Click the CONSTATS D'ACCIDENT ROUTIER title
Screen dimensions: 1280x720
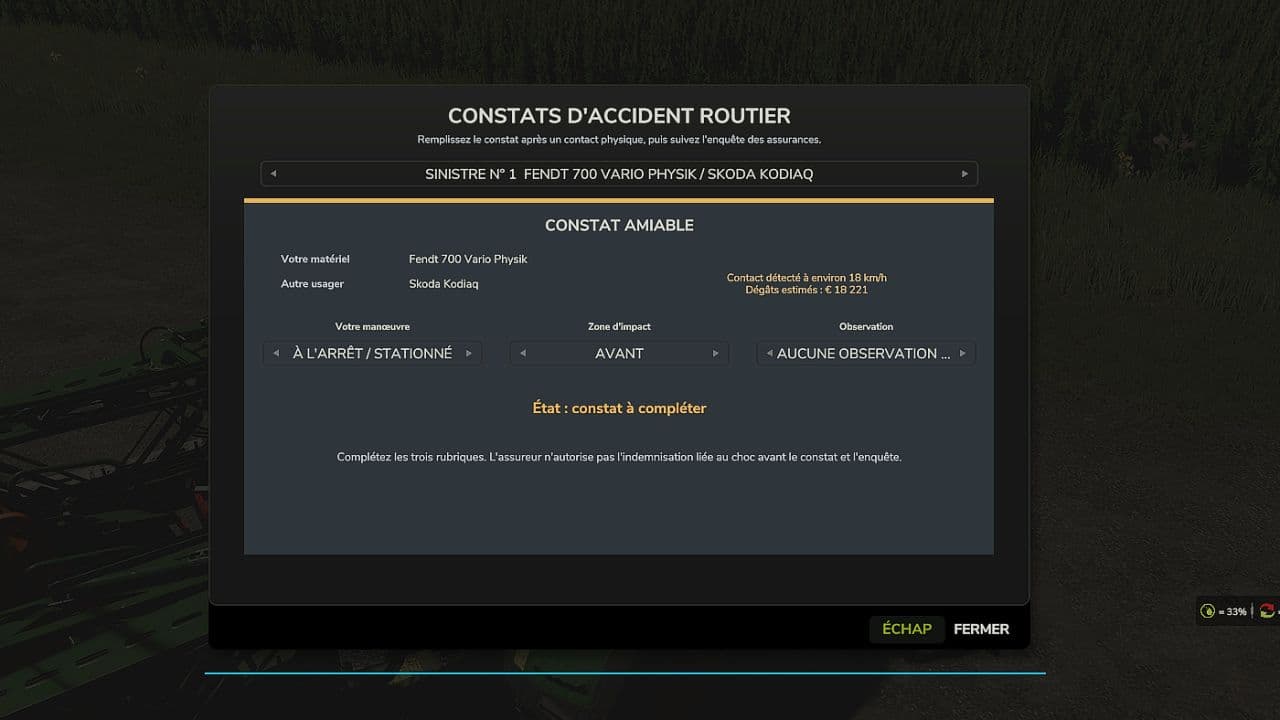coord(619,116)
